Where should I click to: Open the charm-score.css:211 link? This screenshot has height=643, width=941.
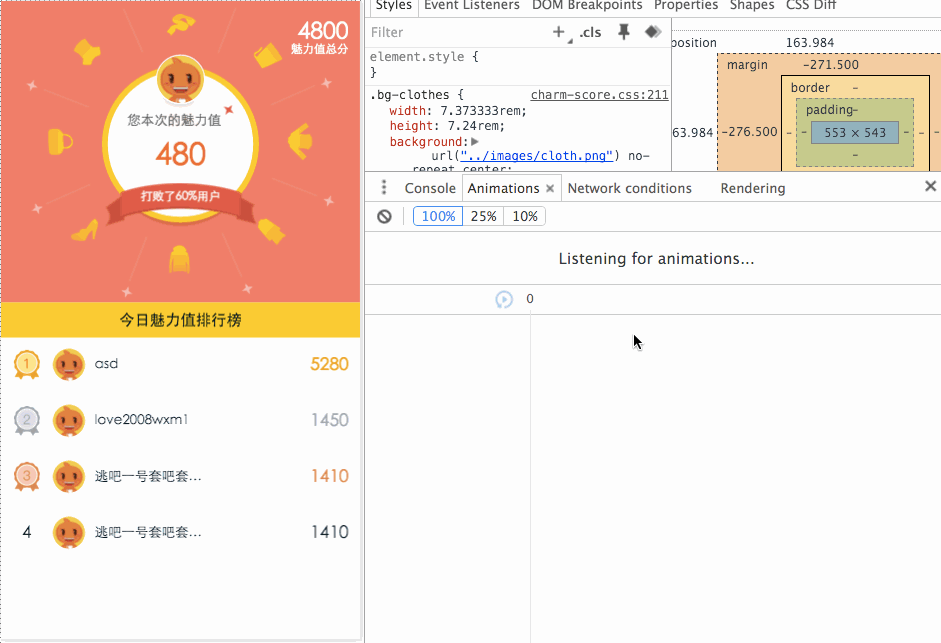598,94
